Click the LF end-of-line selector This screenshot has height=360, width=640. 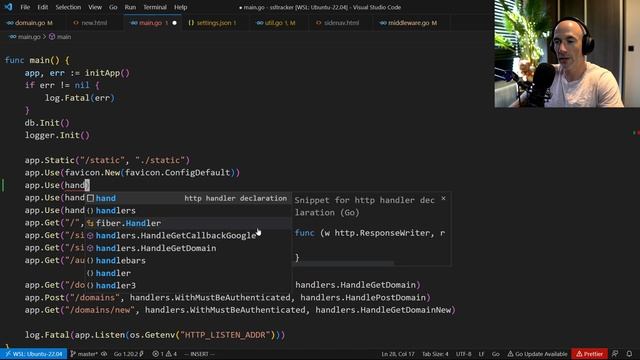481,354
